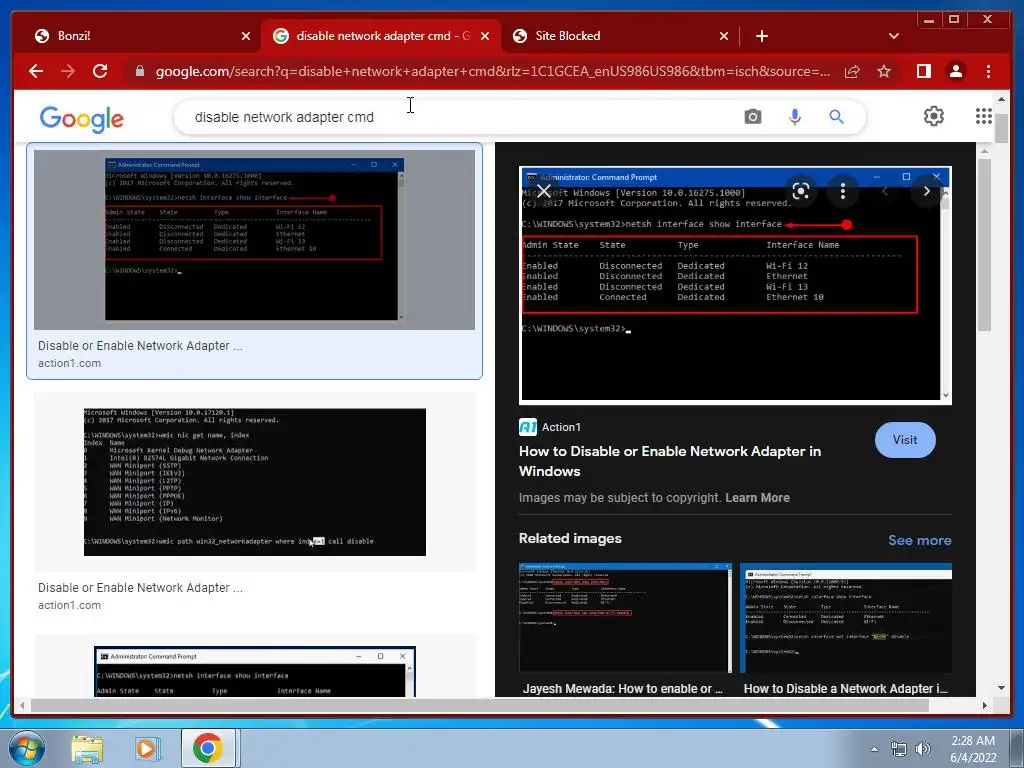The width and height of the screenshot is (1024, 768).
Task: Open more options for previewed image
Action: pos(842,191)
